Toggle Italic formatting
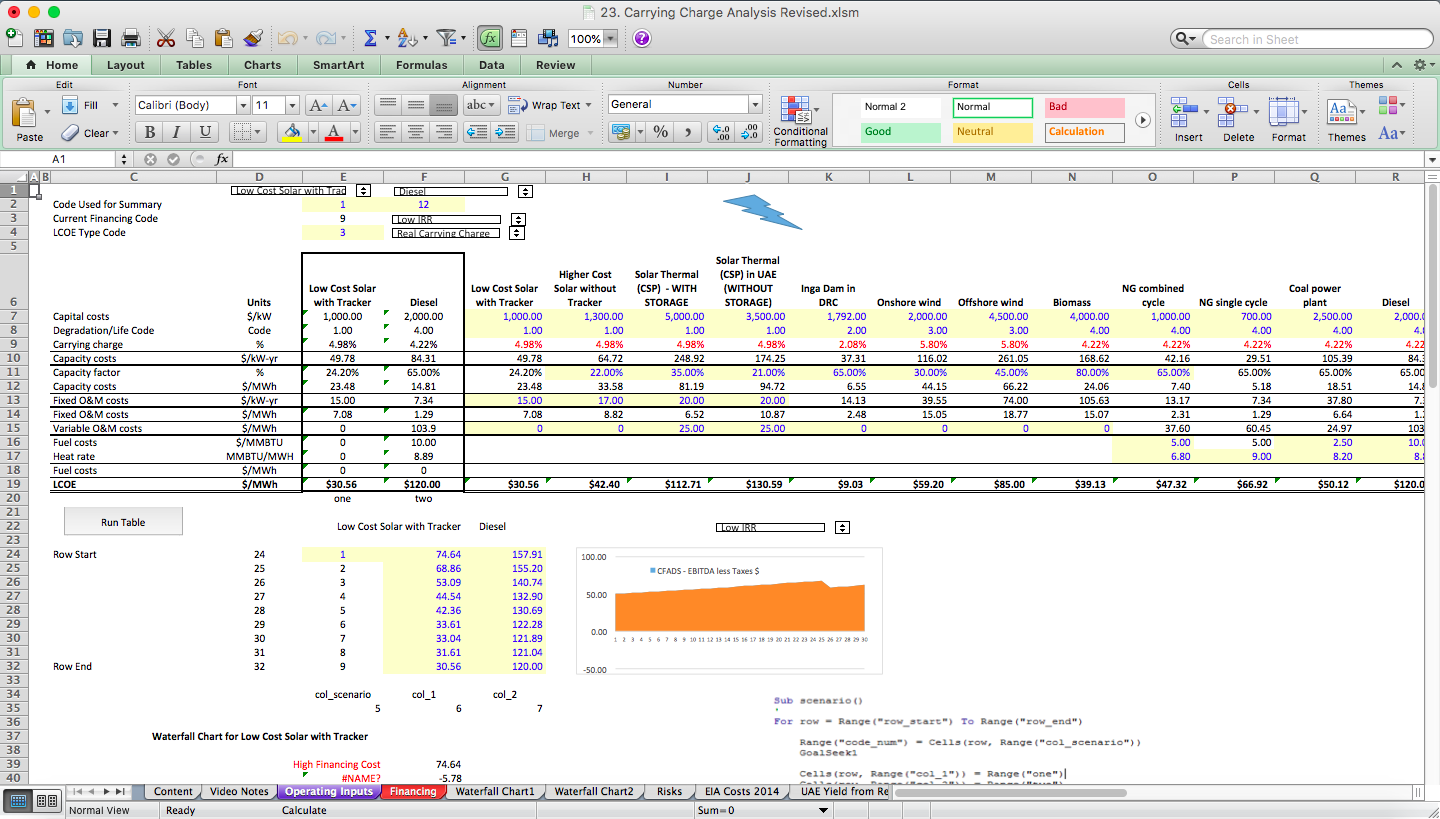 pos(177,132)
